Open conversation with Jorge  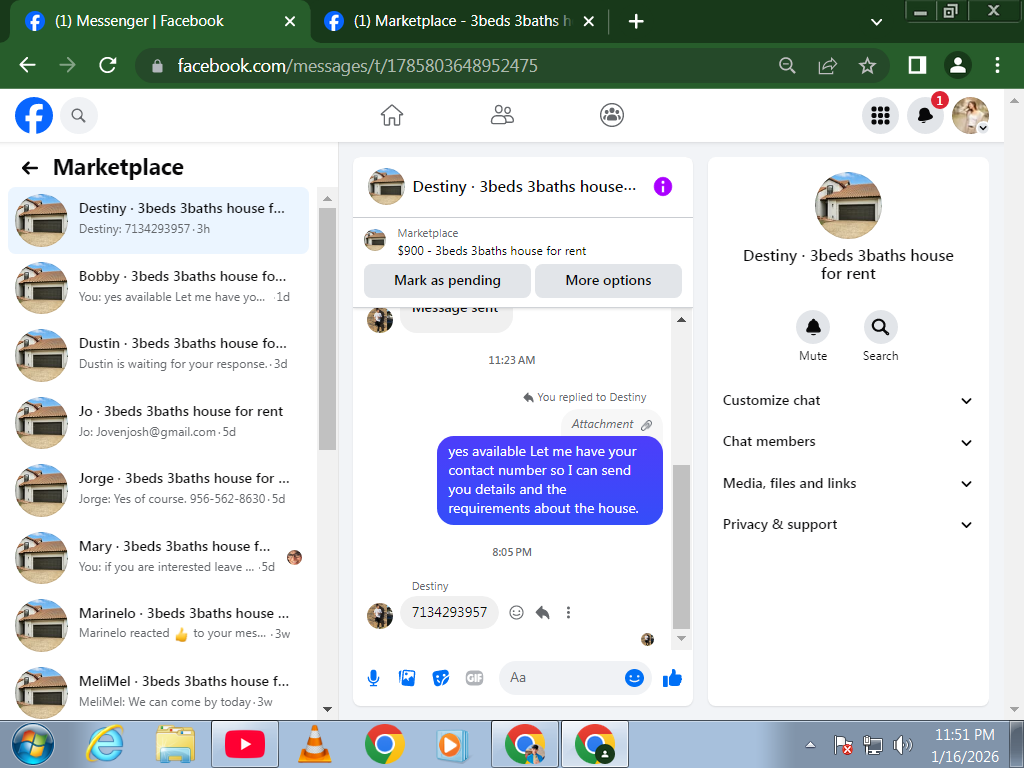pyautogui.click(x=158, y=490)
